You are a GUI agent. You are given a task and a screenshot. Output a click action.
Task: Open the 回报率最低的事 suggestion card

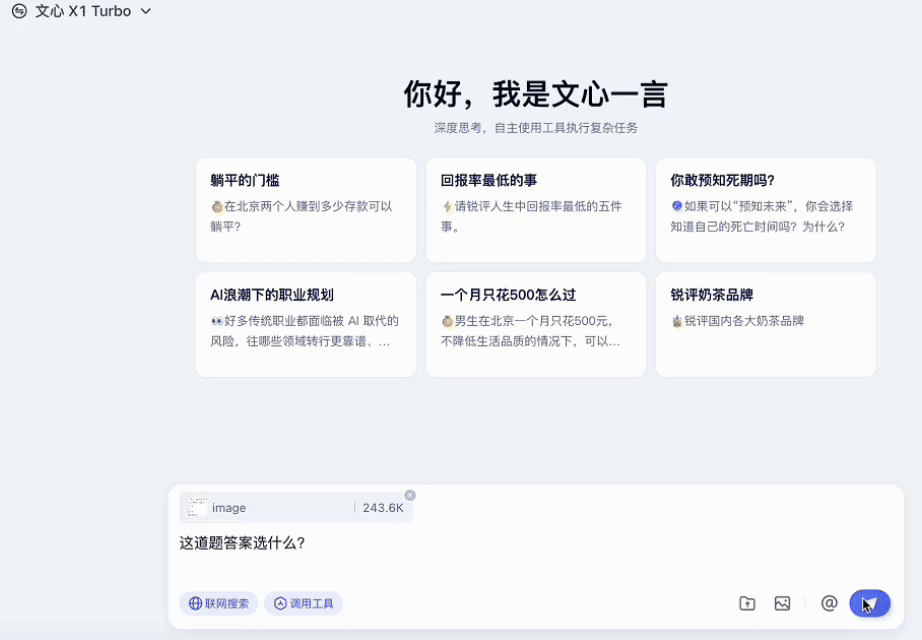click(x=536, y=210)
